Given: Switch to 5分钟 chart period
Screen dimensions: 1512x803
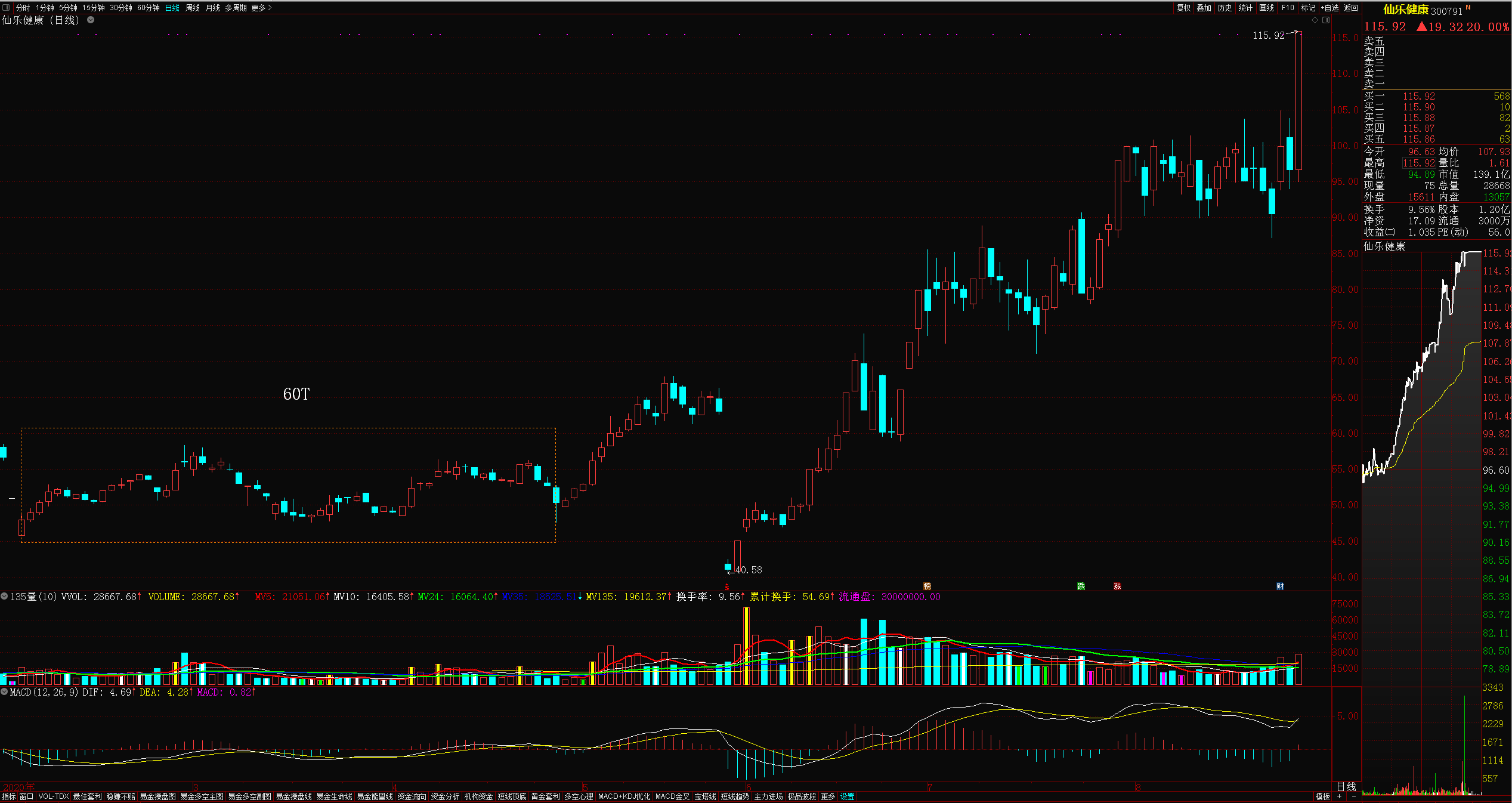Looking at the screenshot, I should pyautogui.click(x=68, y=8).
